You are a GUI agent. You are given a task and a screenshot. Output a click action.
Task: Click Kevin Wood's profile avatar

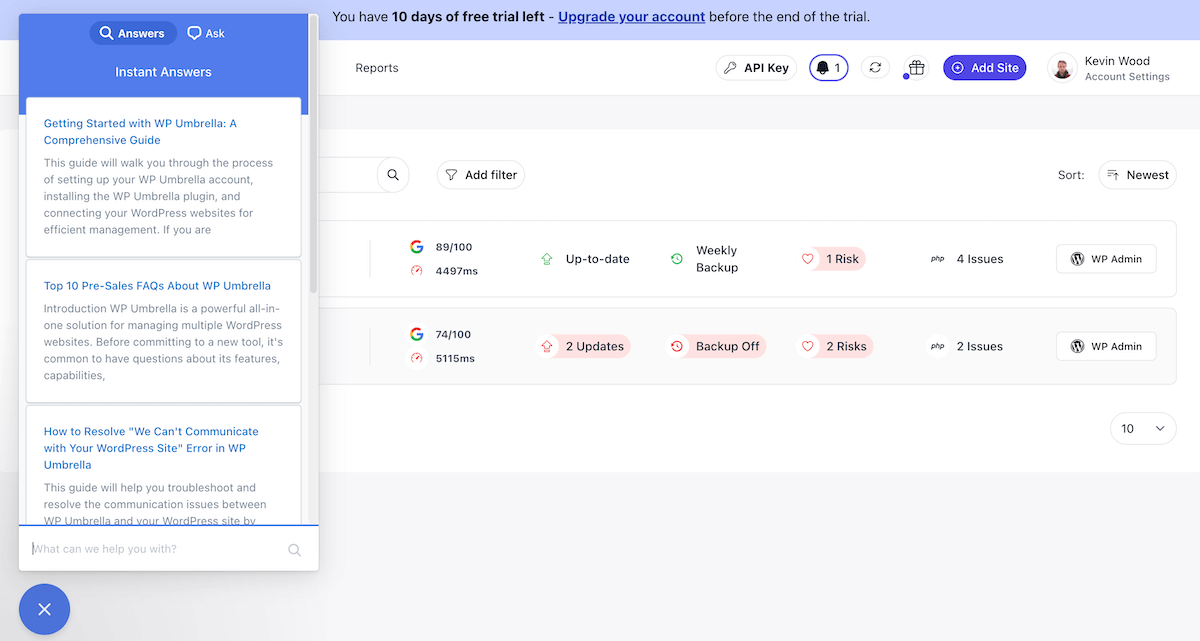click(x=1062, y=68)
